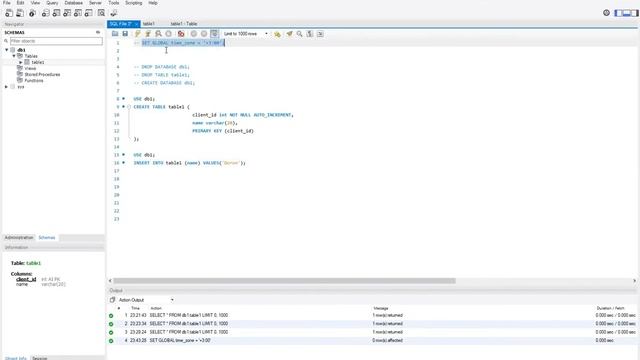640x360 pixels.
Task: Create a new stored procedure from main toolbar
Action: click(78, 13)
